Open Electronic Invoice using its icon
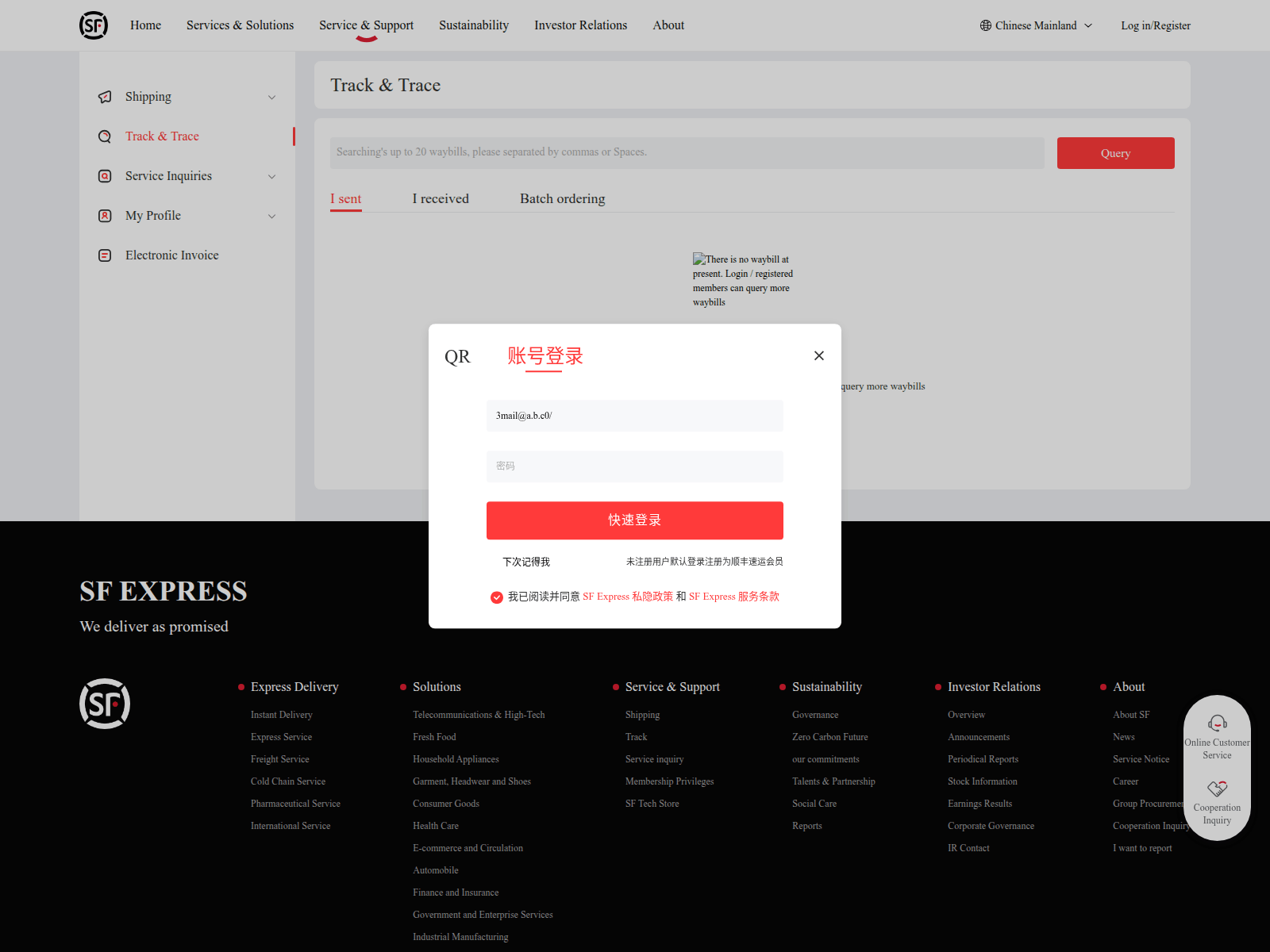The height and width of the screenshot is (952, 1270). [x=105, y=255]
